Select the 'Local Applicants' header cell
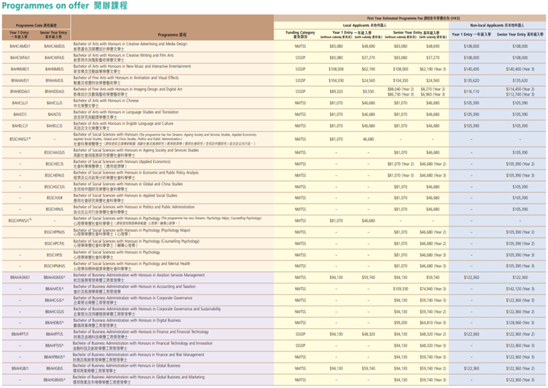548x388 pixels. point(361,26)
